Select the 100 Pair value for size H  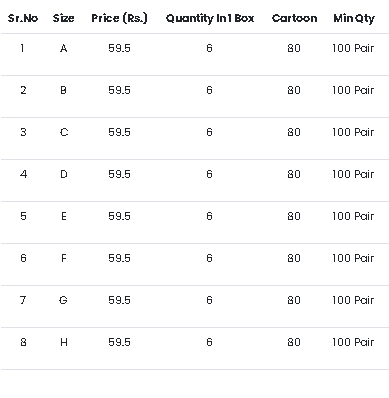tap(353, 342)
